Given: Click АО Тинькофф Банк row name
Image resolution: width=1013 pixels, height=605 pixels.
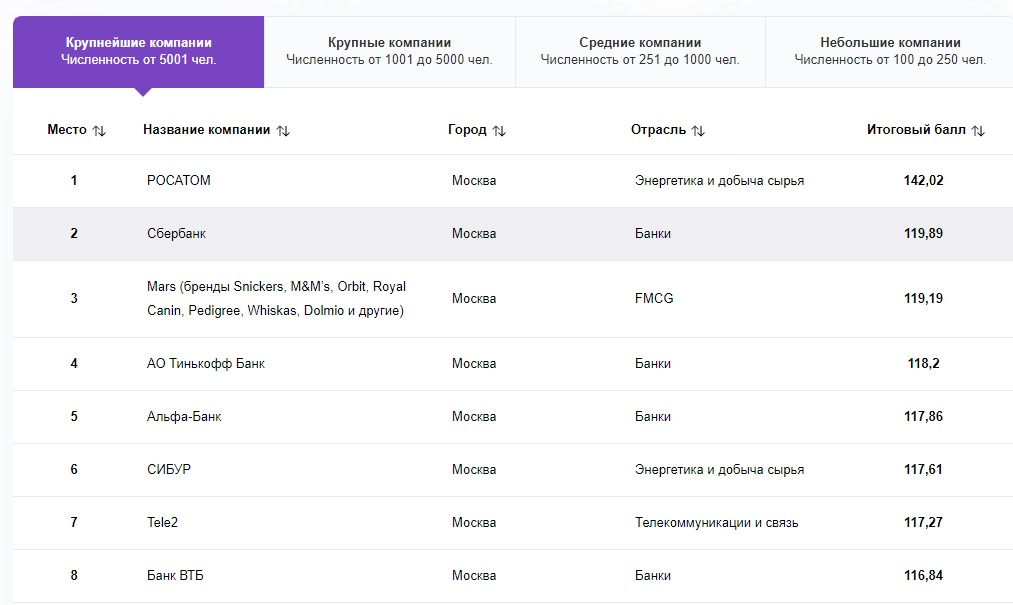Looking at the screenshot, I should (x=206, y=364).
